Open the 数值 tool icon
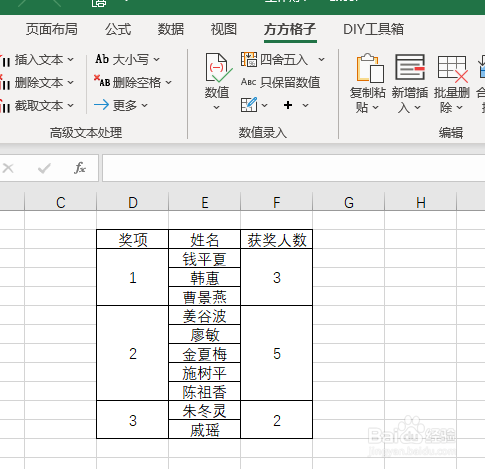485x469 pixels. 218,68
